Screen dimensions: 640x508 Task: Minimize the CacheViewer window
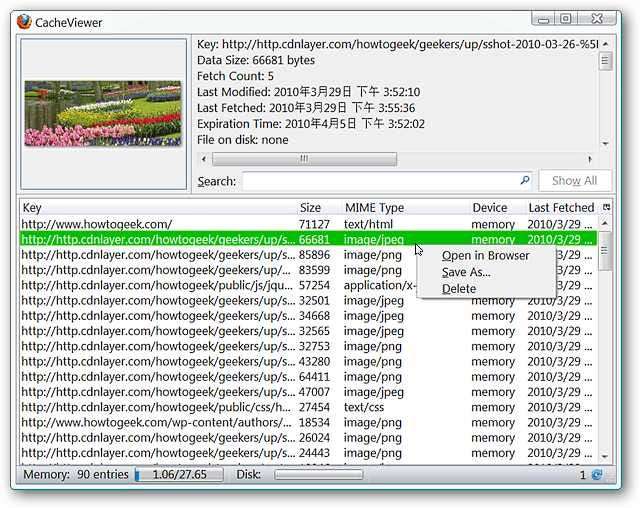tap(542, 19)
